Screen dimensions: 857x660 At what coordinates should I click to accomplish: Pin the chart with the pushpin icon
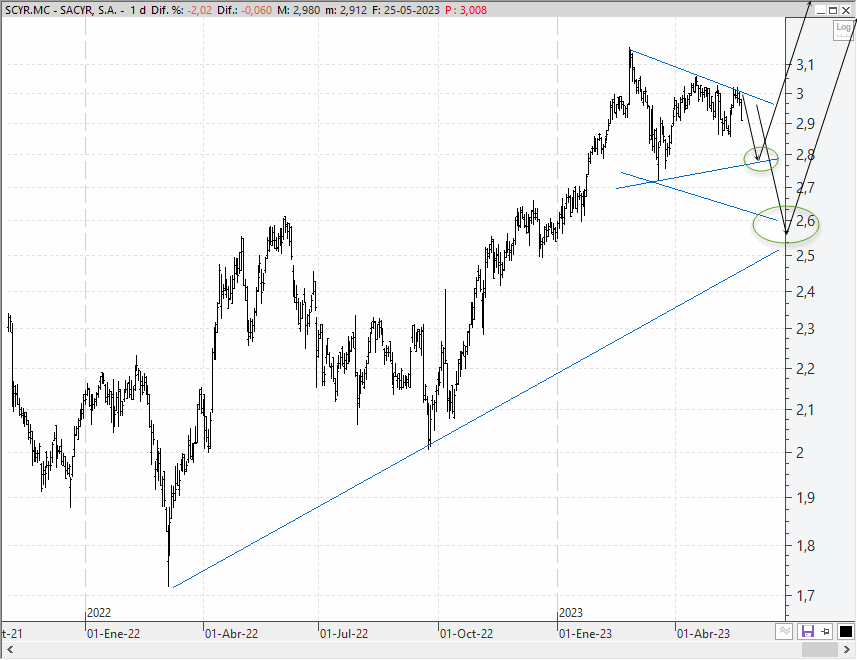825,632
